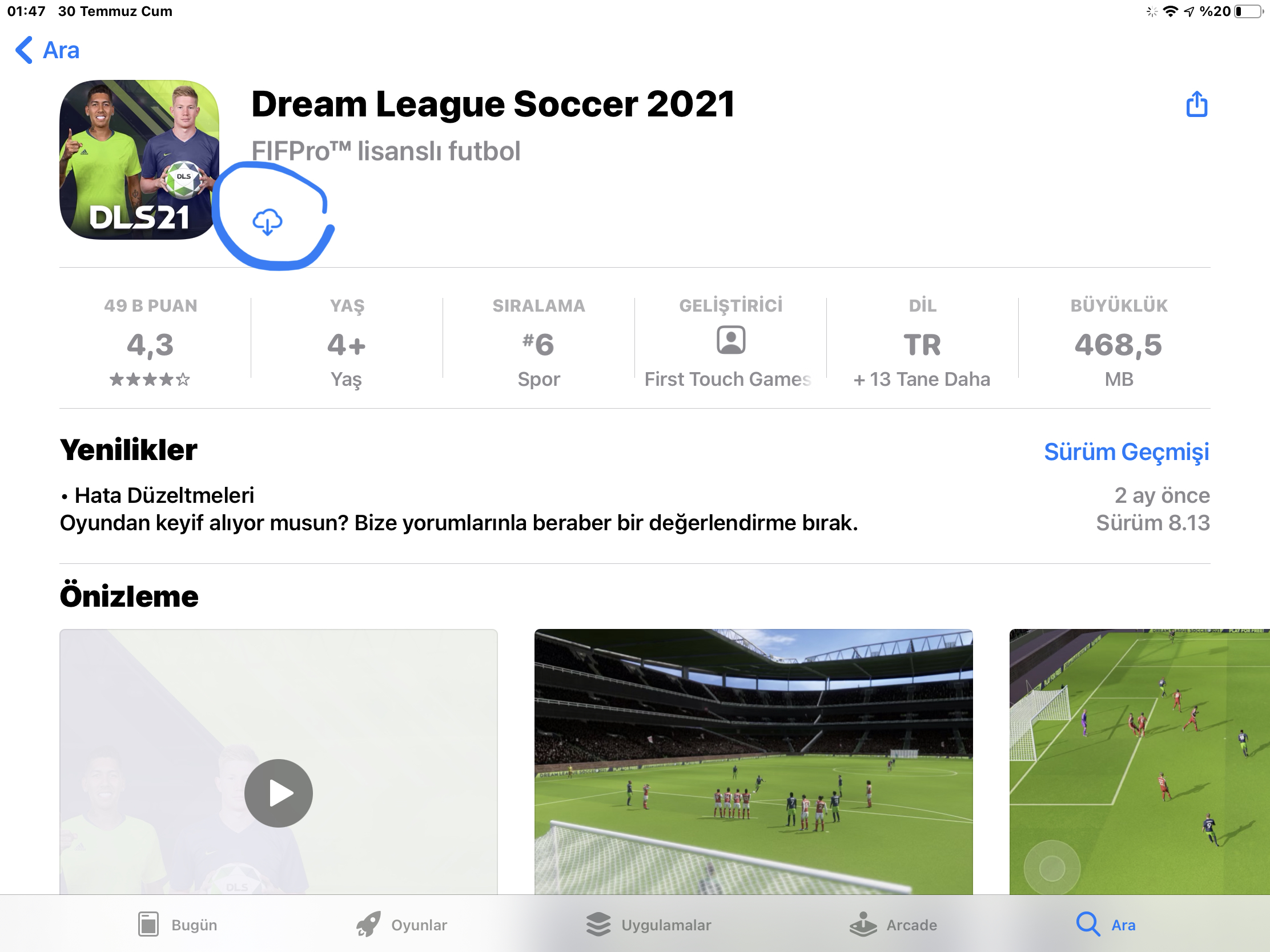Viewport: 1270px width, 952px height.
Task: Tap the cloud download icon
Action: [267, 222]
